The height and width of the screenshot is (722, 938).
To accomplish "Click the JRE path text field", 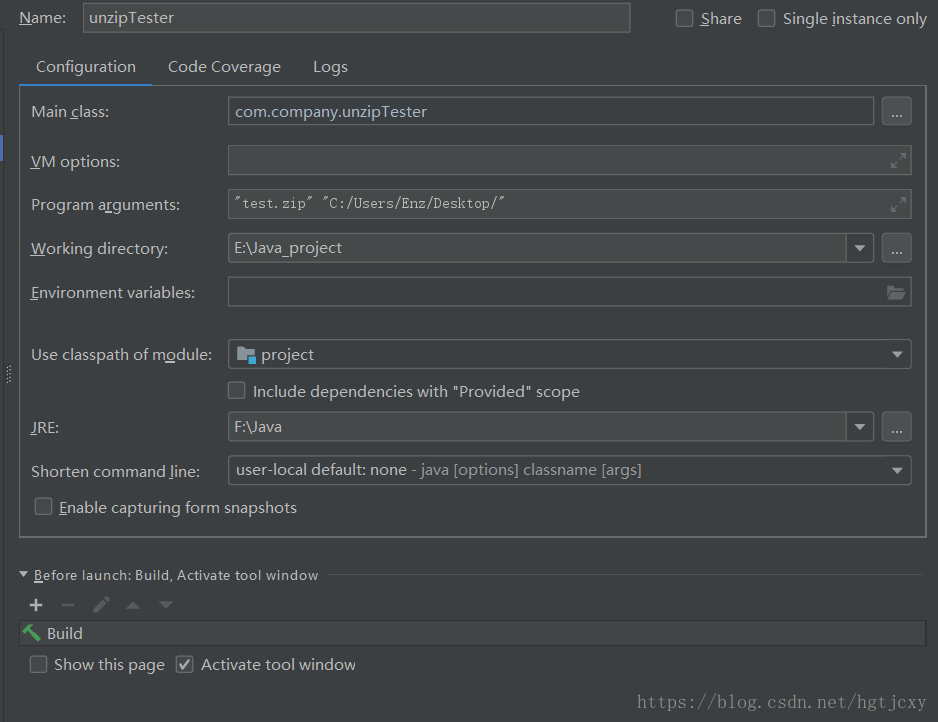I will pos(537,427).
